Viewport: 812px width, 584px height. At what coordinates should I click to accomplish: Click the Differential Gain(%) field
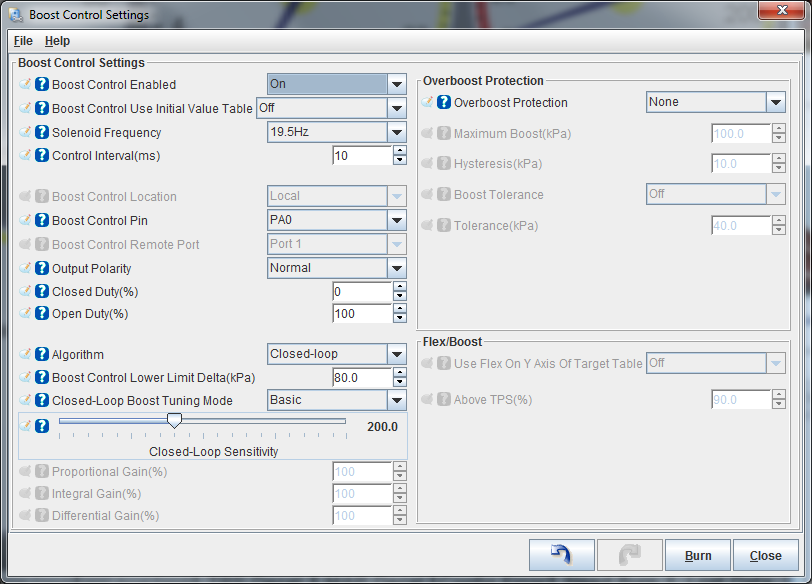[362, 515]
